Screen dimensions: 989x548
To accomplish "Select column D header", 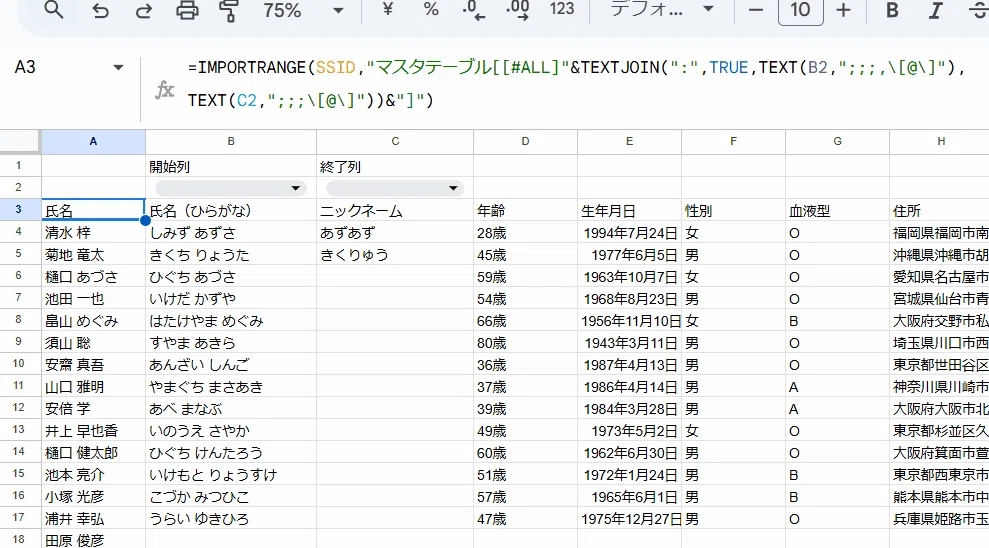I will point(525,142).
